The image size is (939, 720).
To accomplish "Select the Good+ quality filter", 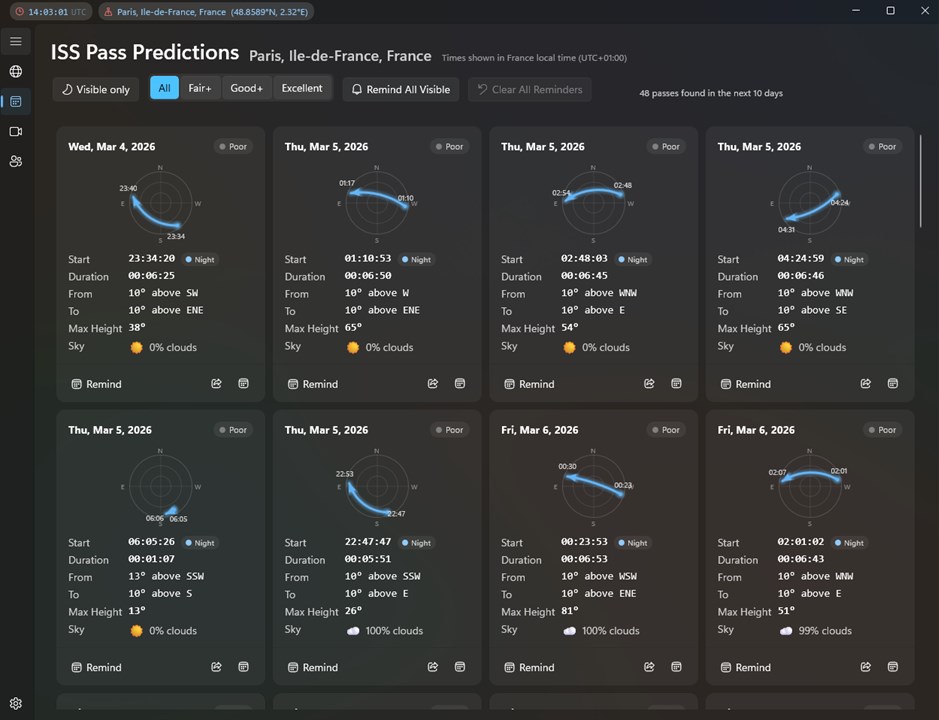I will coord(247,88).
